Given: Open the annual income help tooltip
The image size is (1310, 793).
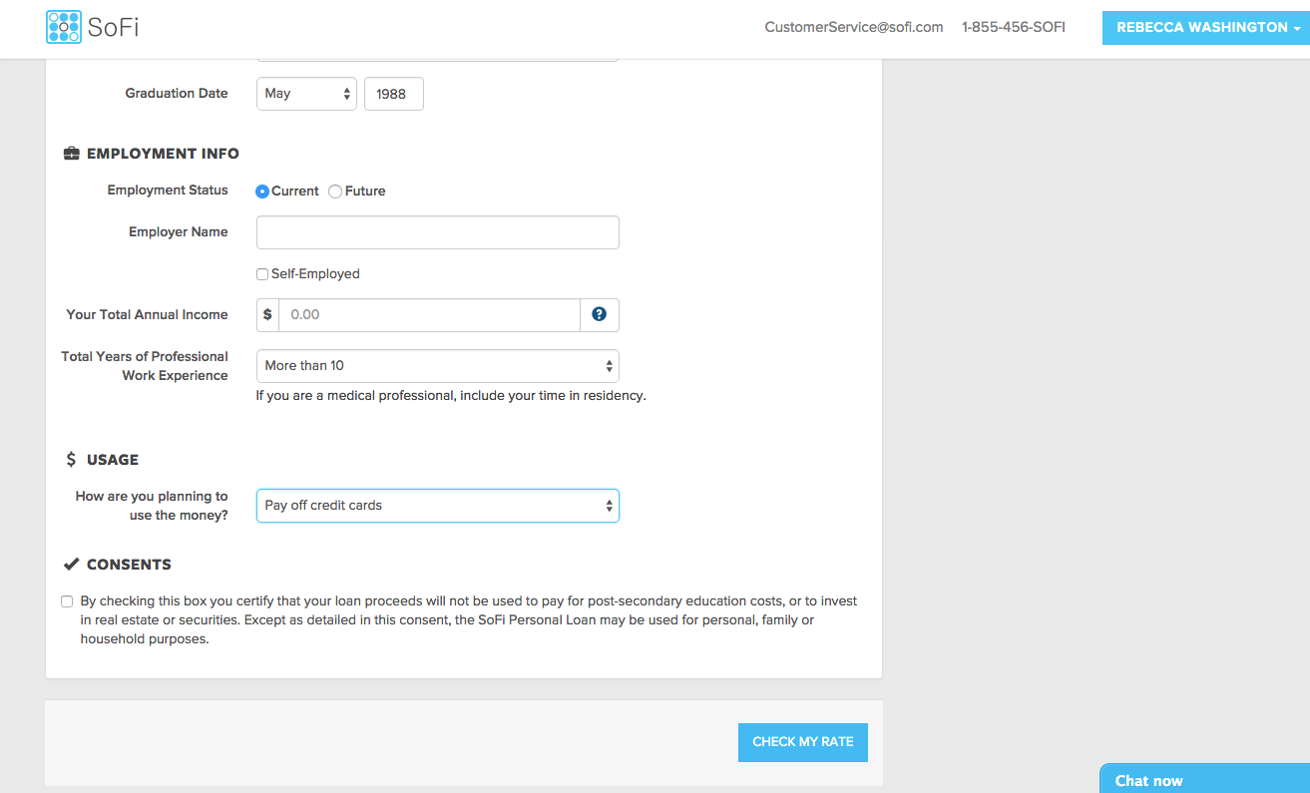Looking at the screenshot, I should [x=599, y=314].
